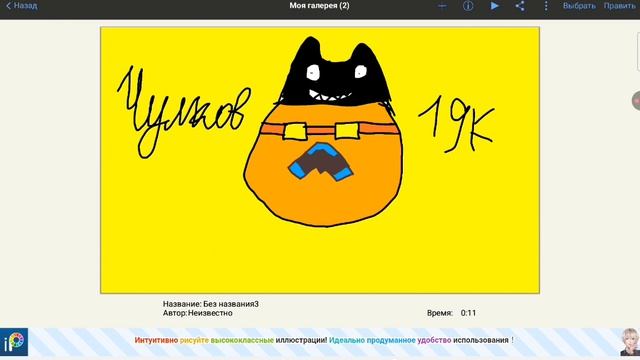The image size is (640, 360).
Task: Click the minus icon in top bar
Action: (x=442, y=6)
